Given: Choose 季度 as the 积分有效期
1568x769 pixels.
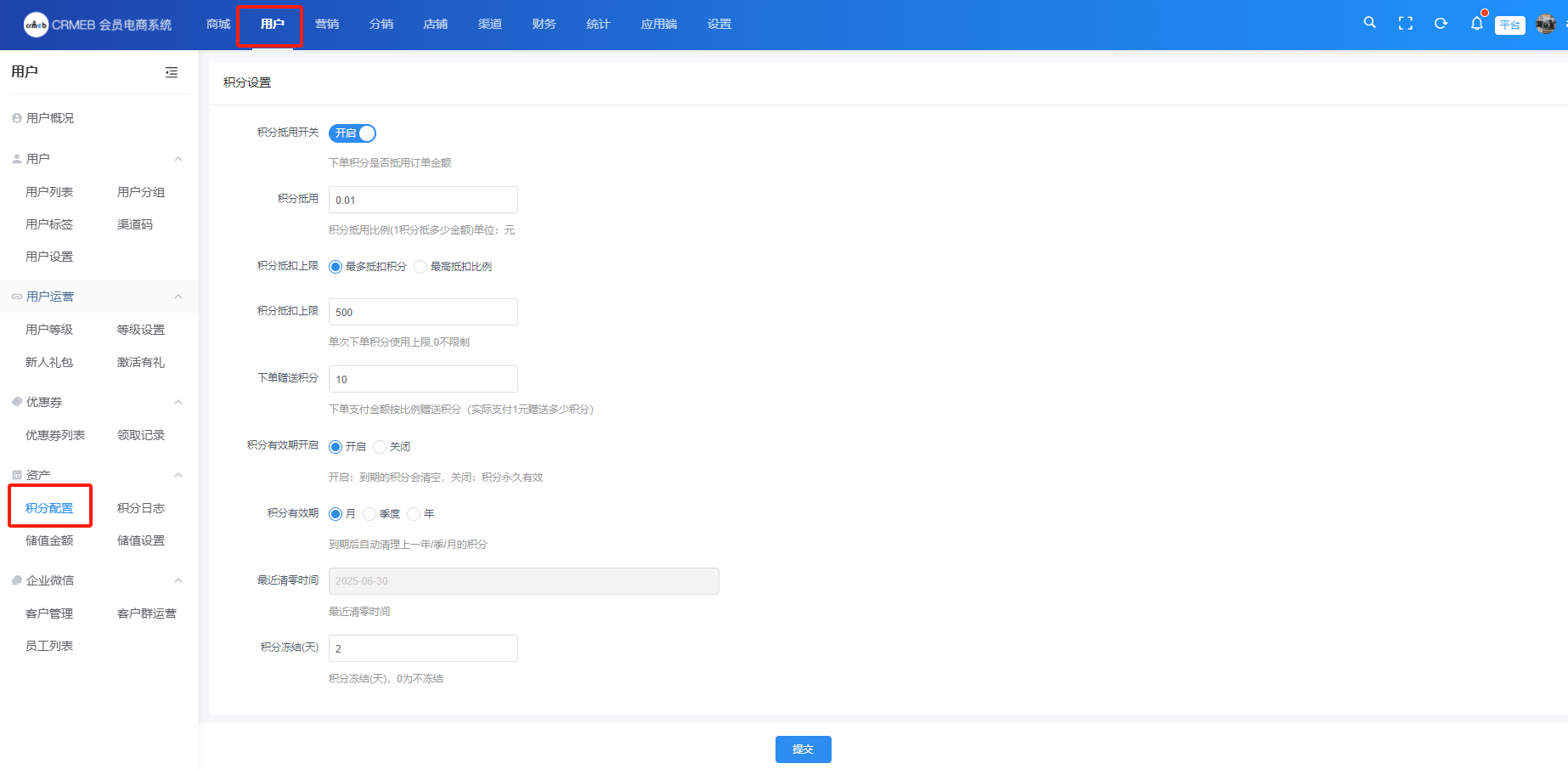Looking at the screenshot, I should pyautogui.click(x=369, y=514).
